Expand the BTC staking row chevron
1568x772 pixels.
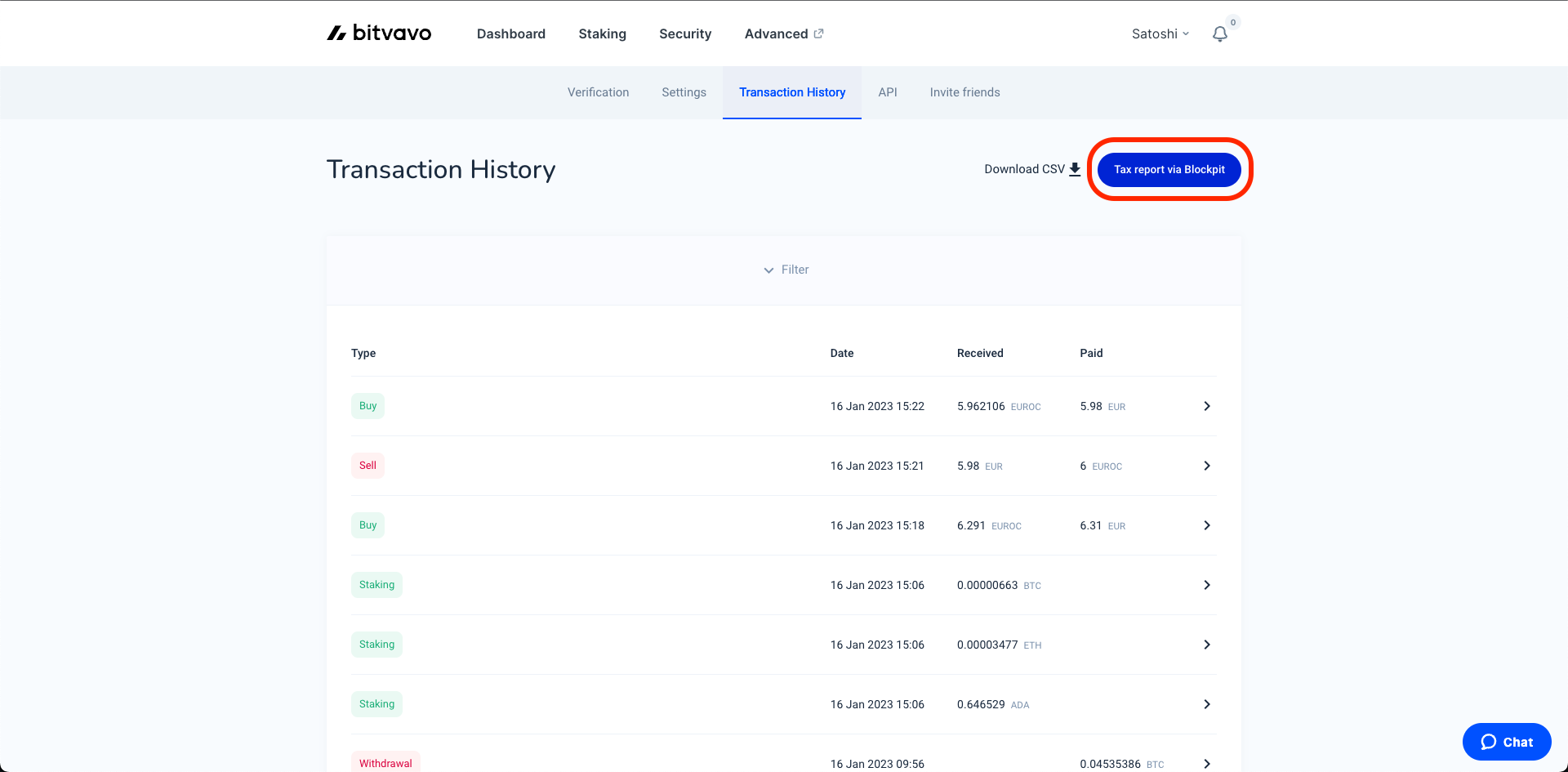pos(1207,585)
